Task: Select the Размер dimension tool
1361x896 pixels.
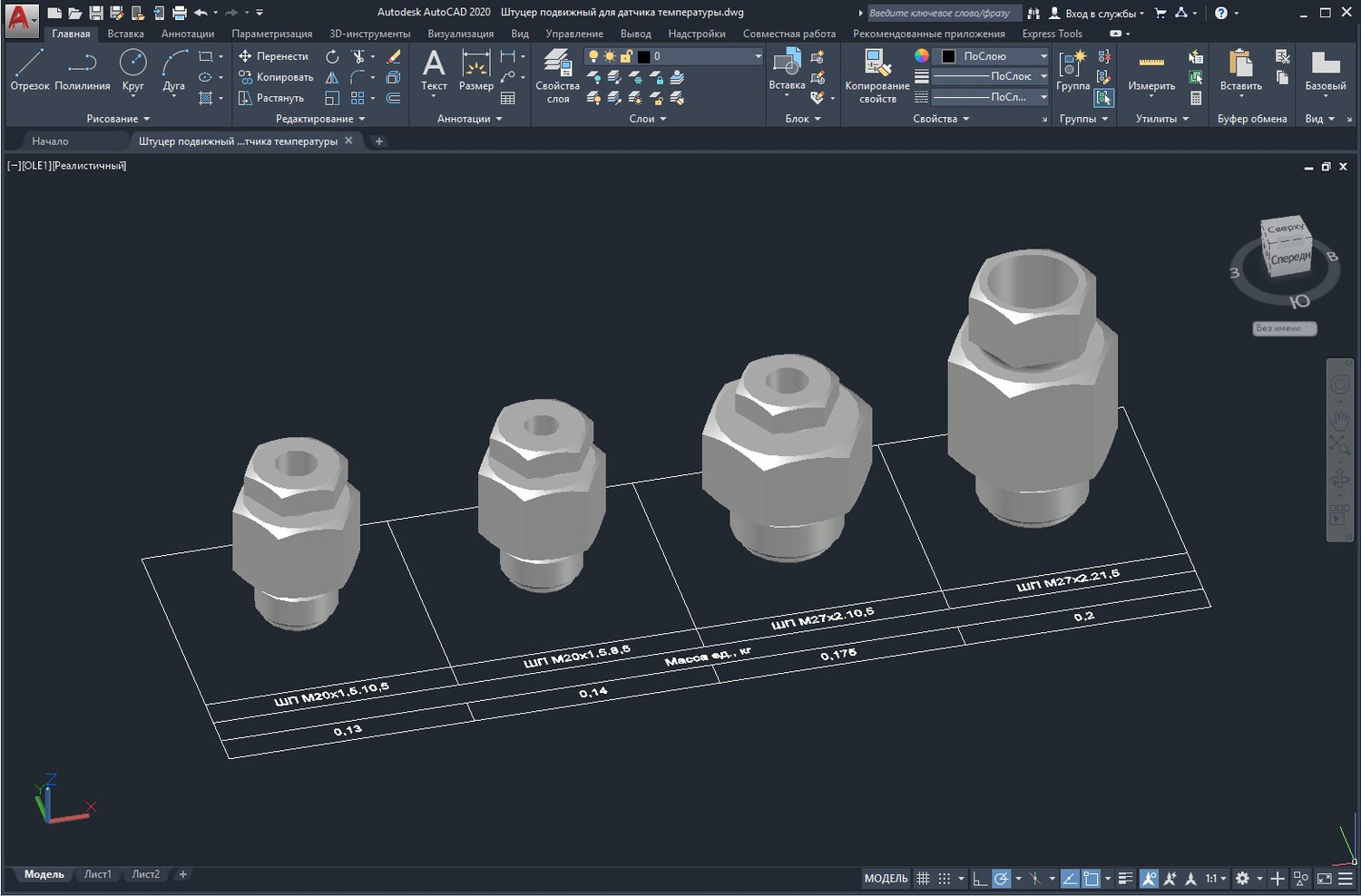Action: pyautogui.click(x=475, y=70)
